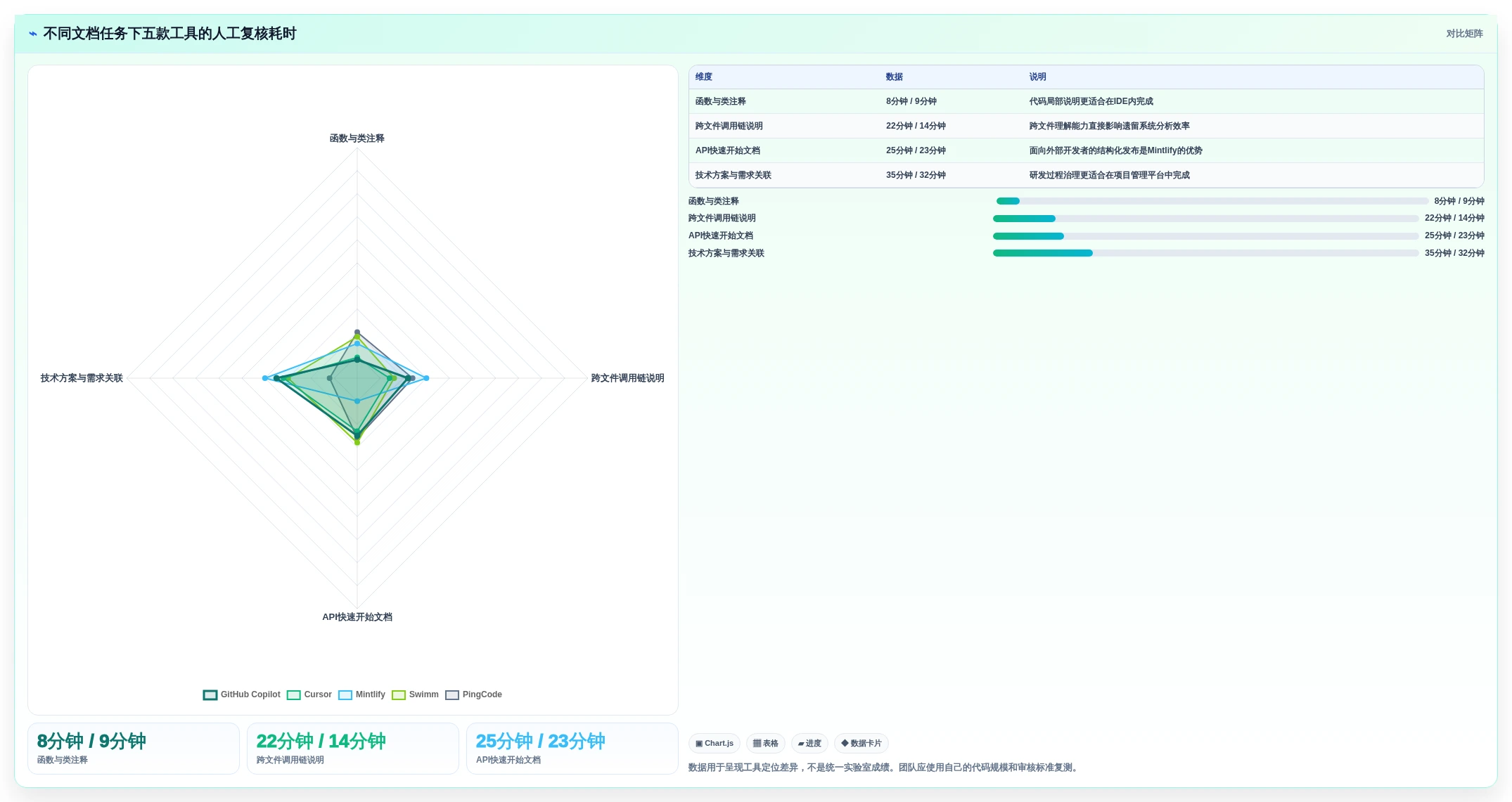Click the 跨文件调用链说明 progress bar
Image resolution: width=1512 pixels, height=802 pixels.
[x=1205, y=219]
